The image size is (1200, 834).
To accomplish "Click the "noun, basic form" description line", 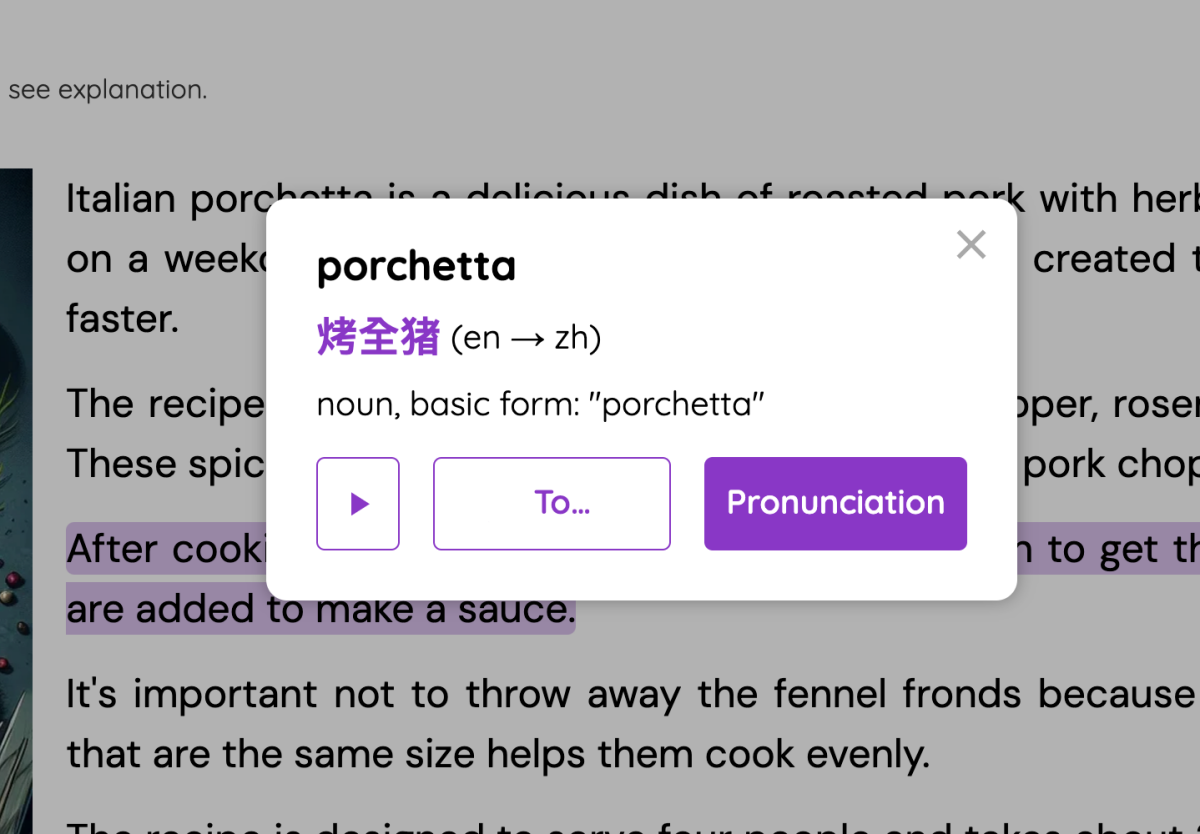I will 540,404.
